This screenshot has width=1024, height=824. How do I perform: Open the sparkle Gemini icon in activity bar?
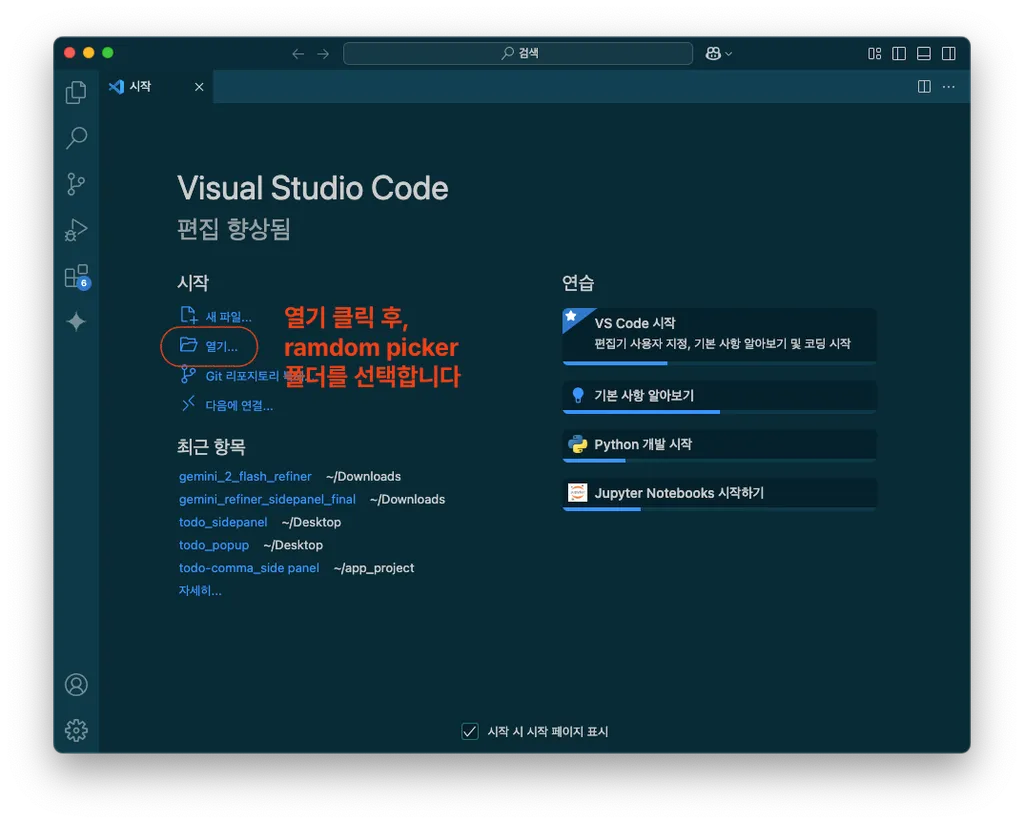pyautogui.click(x=76, y=321)
